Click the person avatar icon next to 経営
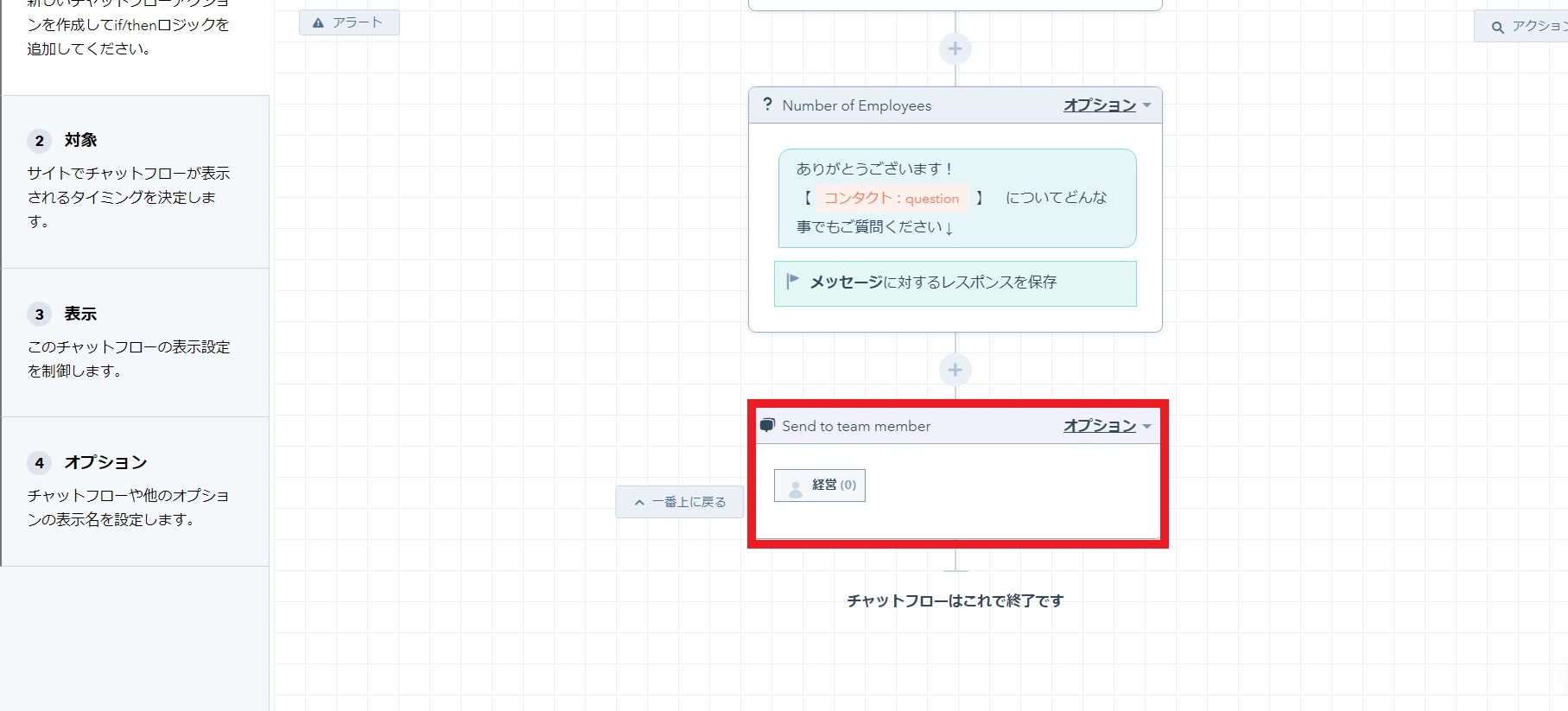 tap(796, 488)
